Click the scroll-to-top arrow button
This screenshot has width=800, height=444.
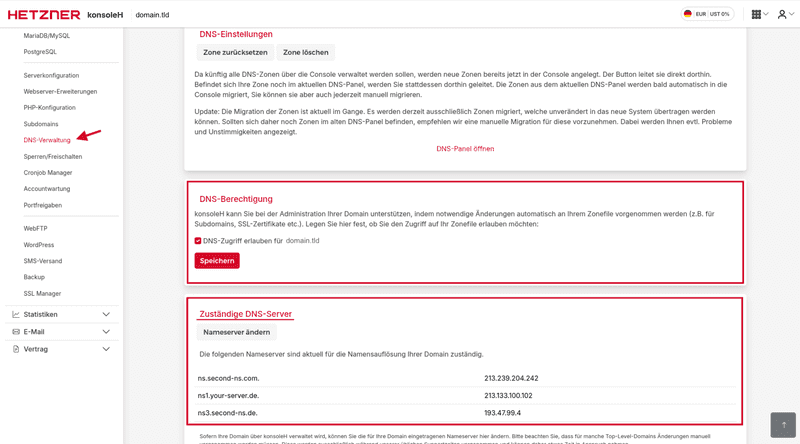coord(783,424)
